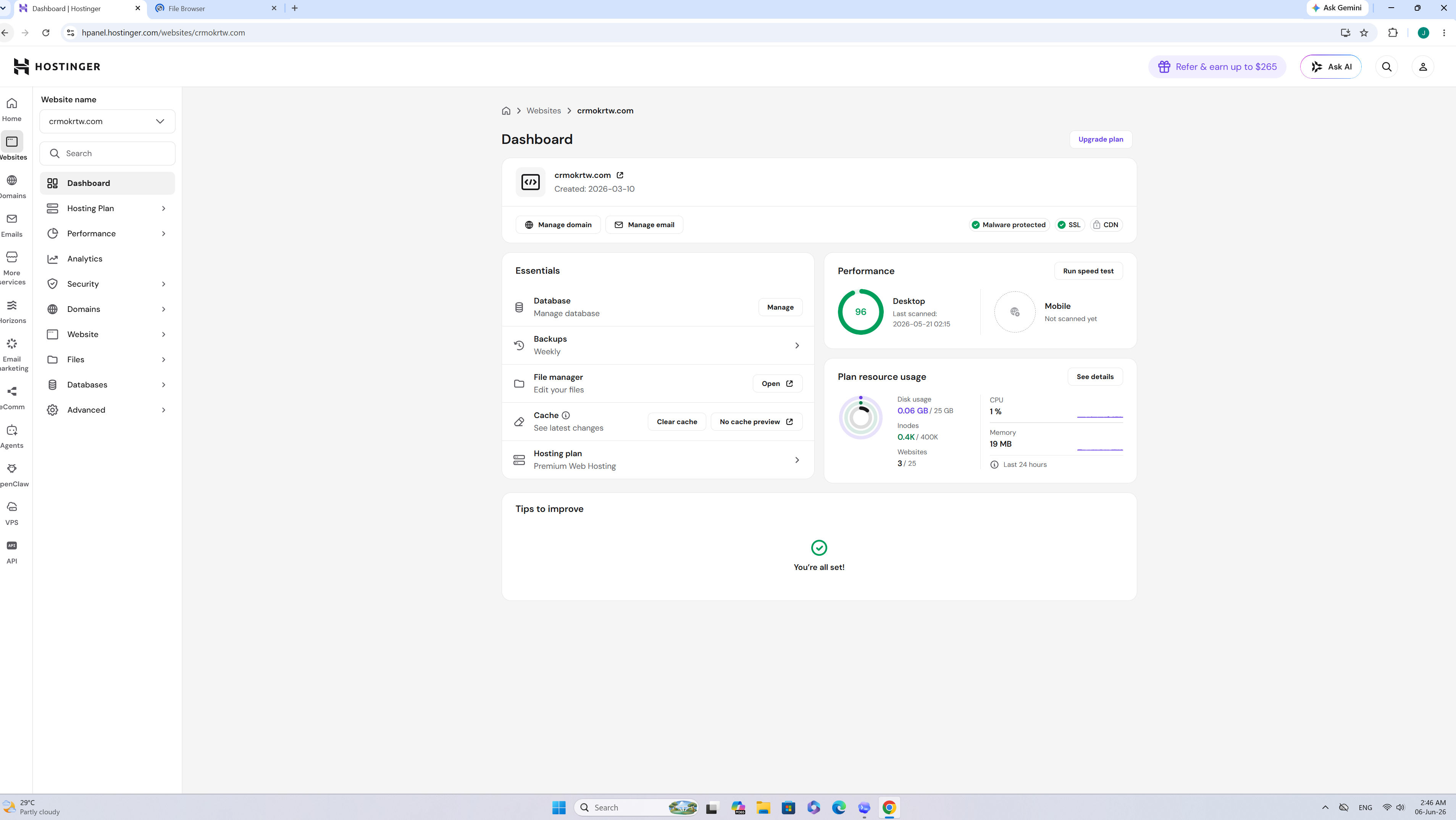Expand Security menu

(x=107, y=284)
